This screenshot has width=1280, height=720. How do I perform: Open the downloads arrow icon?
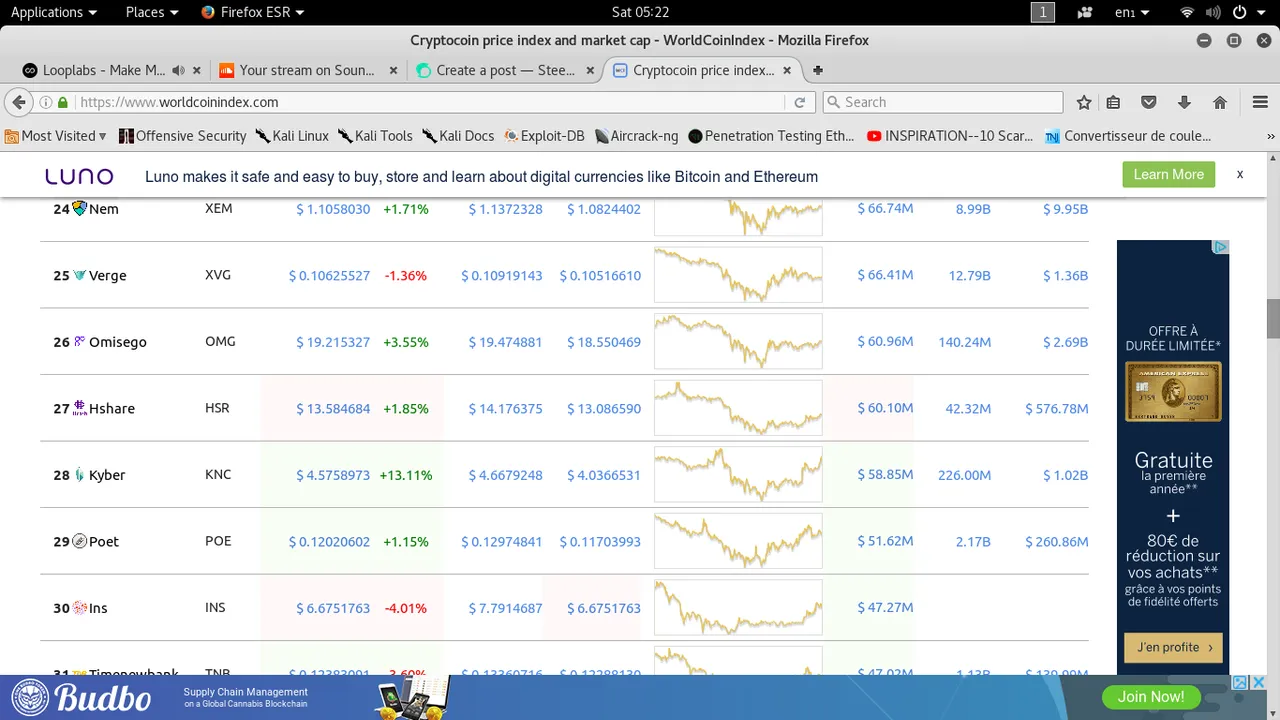(1184, 102)
